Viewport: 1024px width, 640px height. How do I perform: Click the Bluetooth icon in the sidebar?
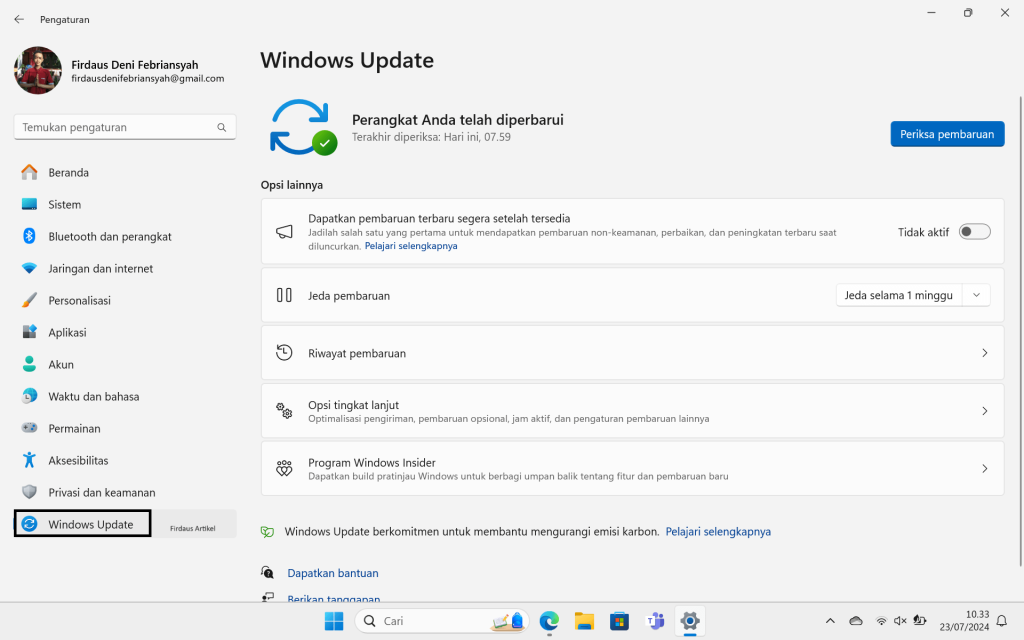tap(29, 236)
